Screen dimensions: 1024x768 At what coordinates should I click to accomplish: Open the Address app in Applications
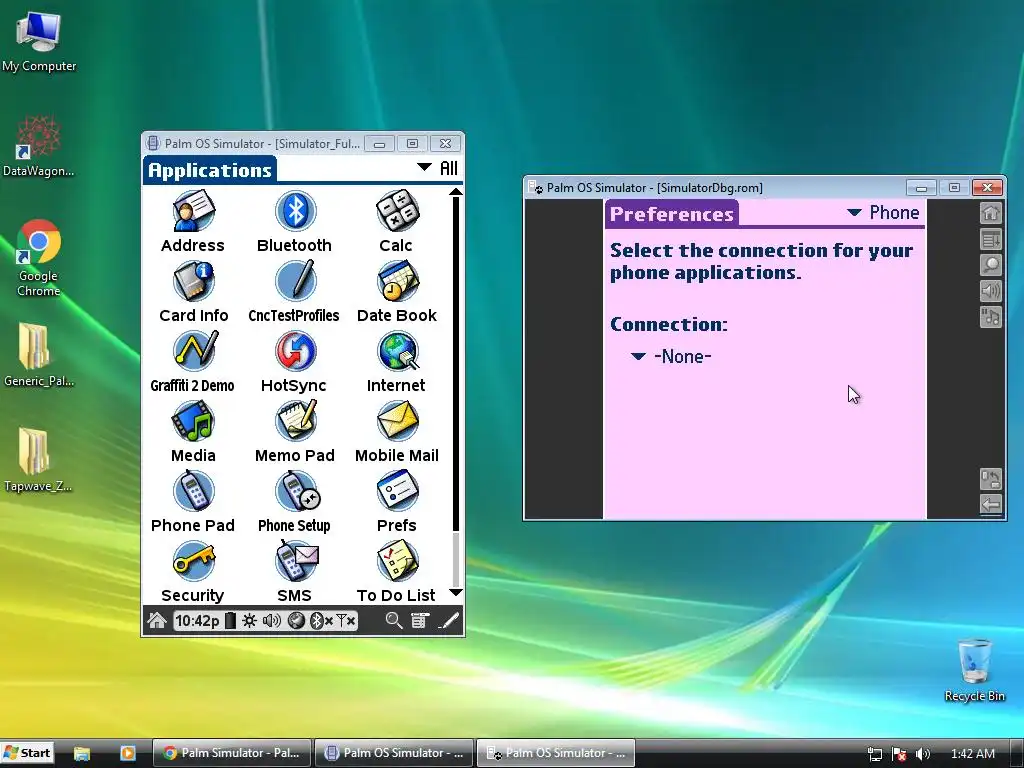pyautogui.click(x=193, y=221)
